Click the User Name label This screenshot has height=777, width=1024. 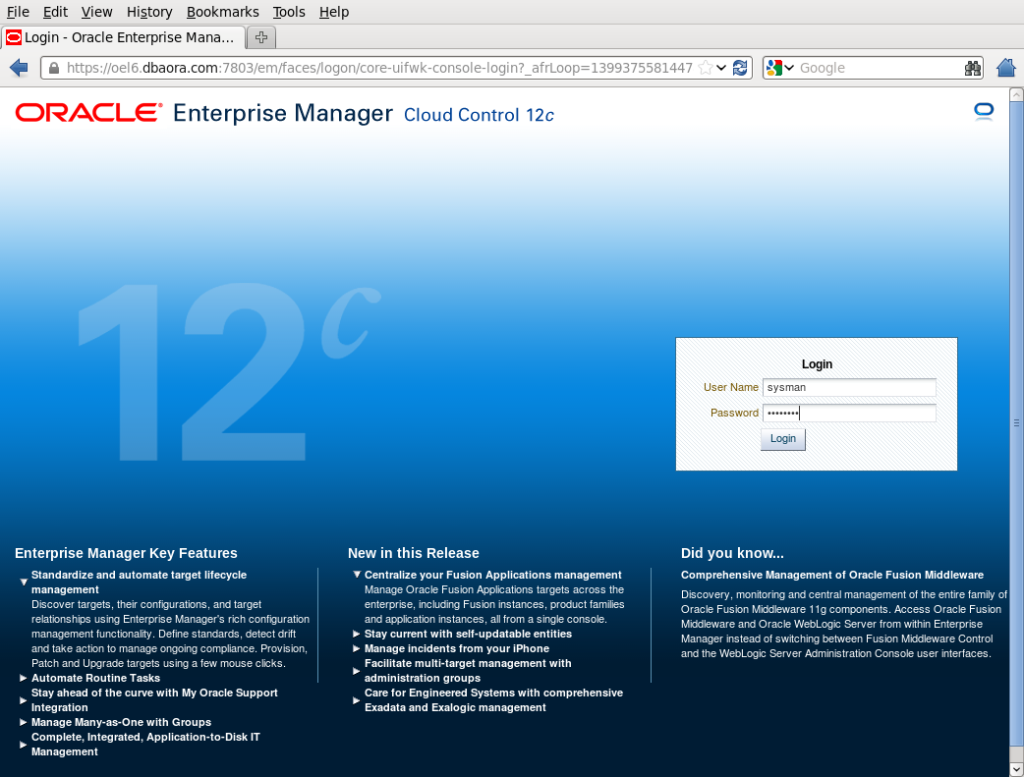tap(731, 387)
